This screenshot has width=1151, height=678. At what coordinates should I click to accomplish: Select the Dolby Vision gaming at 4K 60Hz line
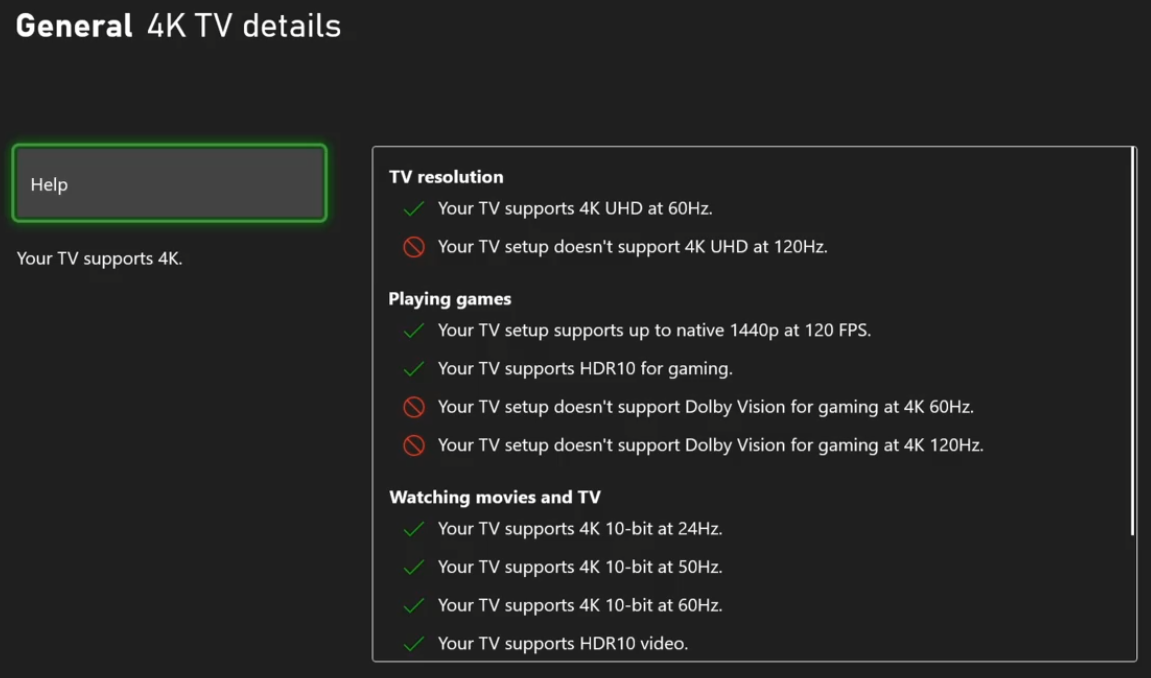pos(705,407)
